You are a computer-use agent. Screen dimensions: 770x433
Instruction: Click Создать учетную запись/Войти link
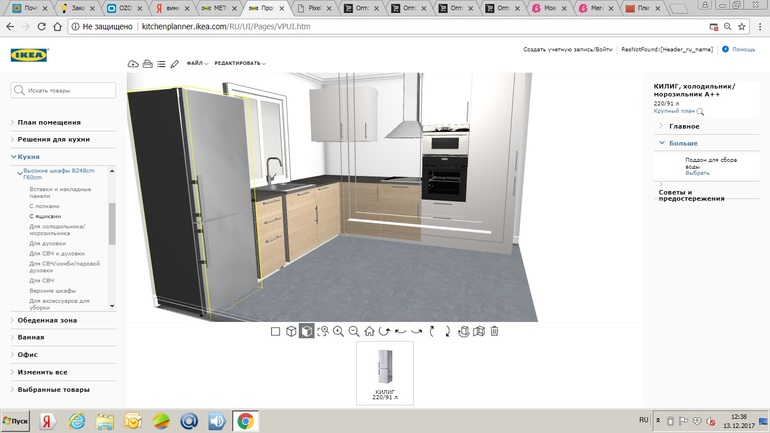567,49
